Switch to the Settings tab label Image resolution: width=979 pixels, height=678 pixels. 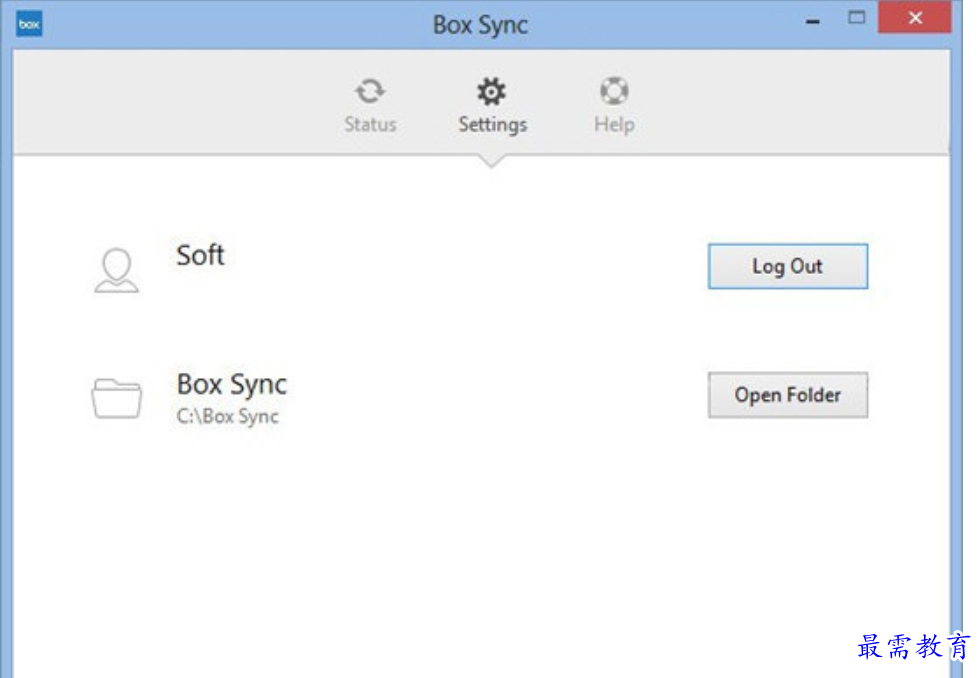click(493, 125)
